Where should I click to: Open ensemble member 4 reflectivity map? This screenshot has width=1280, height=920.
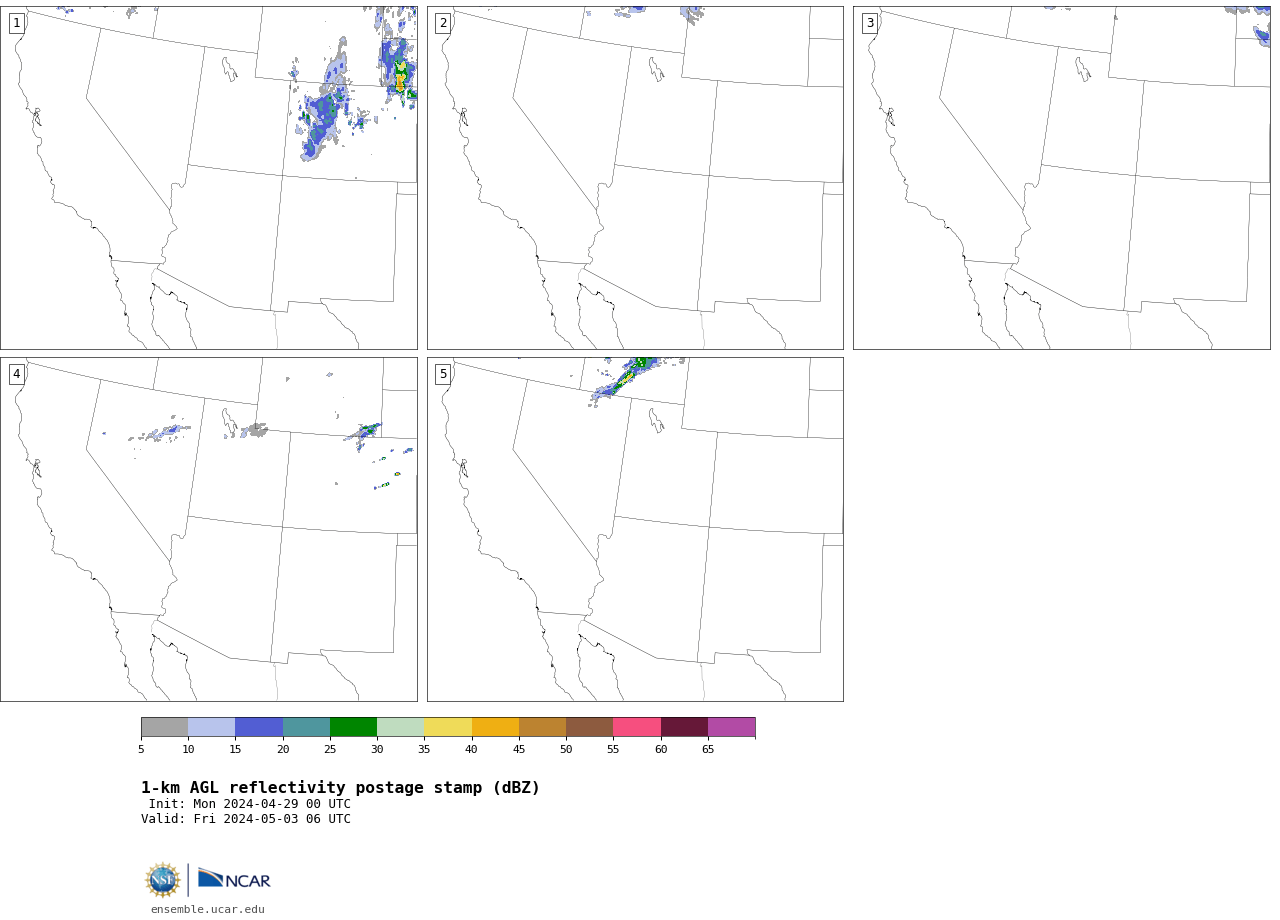208,529
